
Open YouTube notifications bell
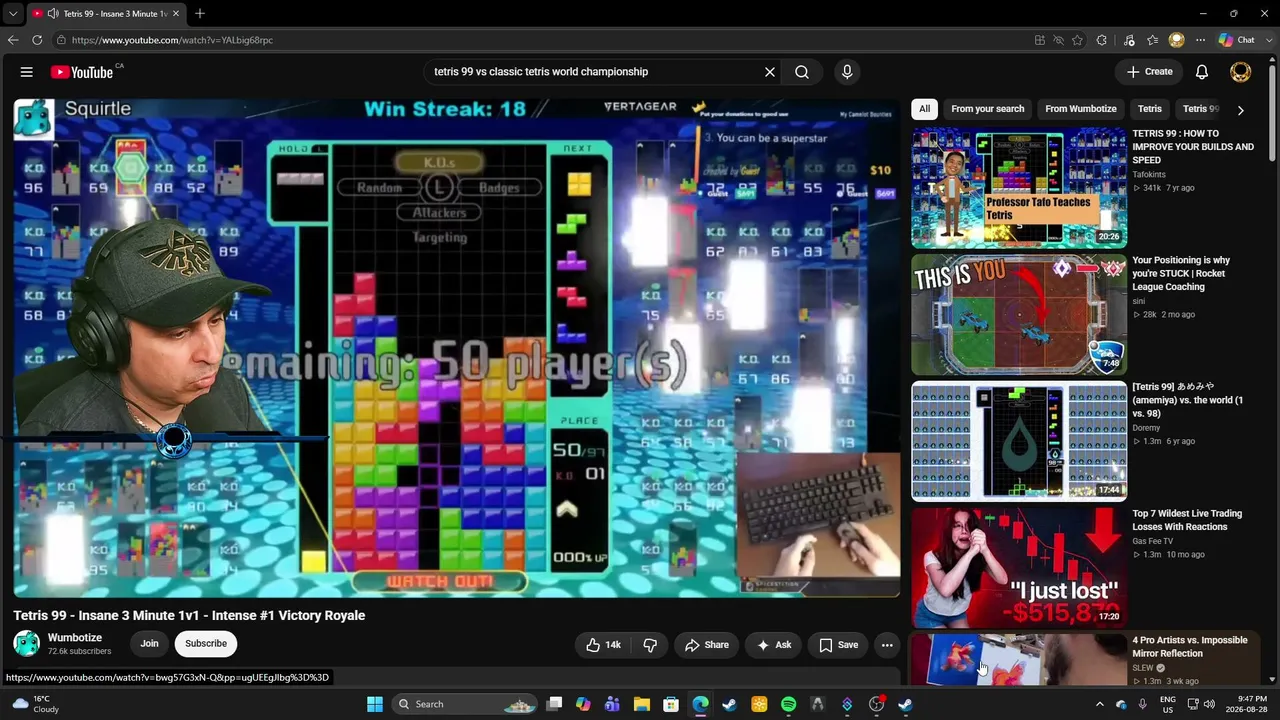click(x=1202, y=72)
